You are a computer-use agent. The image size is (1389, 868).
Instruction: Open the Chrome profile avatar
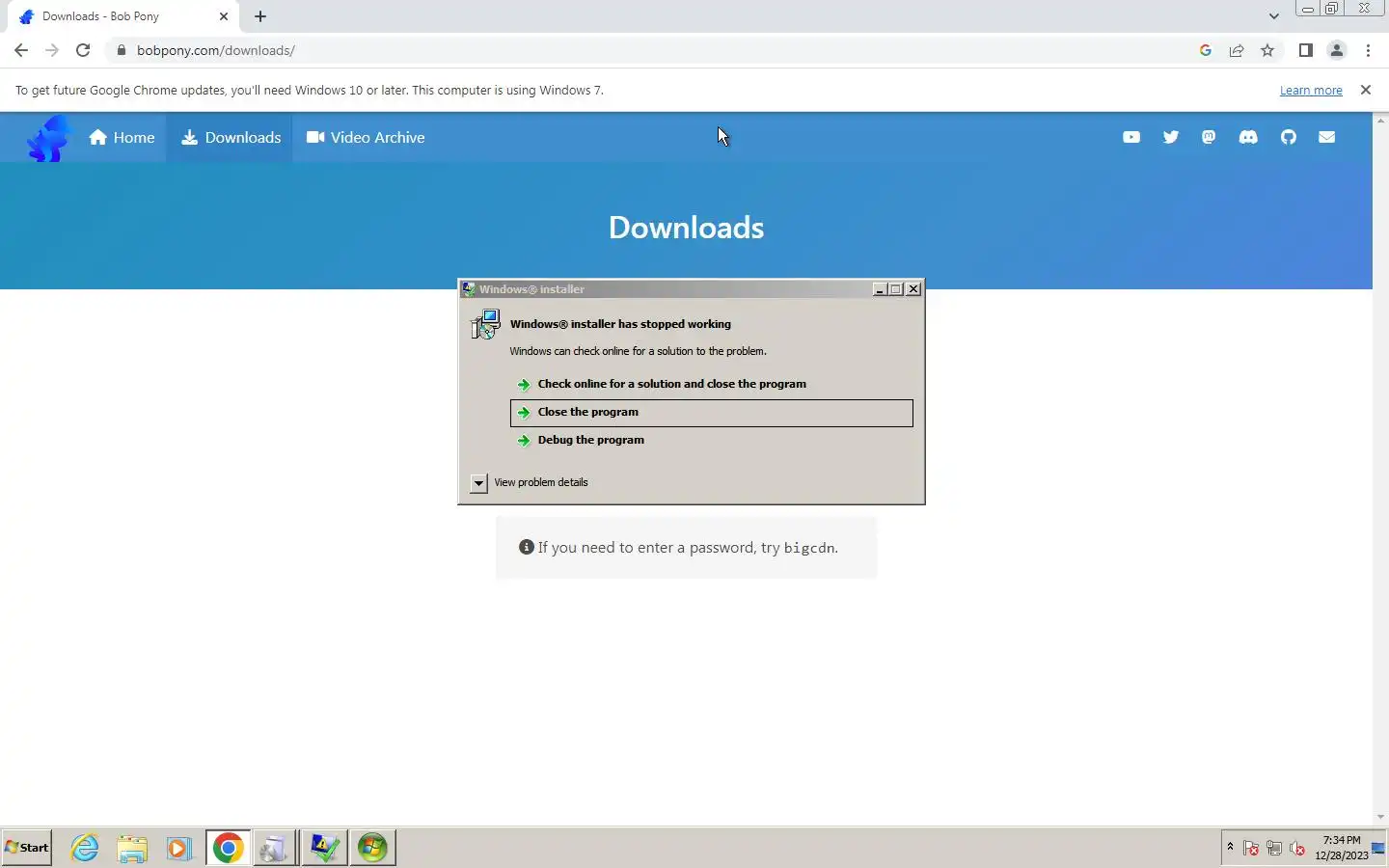1337,50
